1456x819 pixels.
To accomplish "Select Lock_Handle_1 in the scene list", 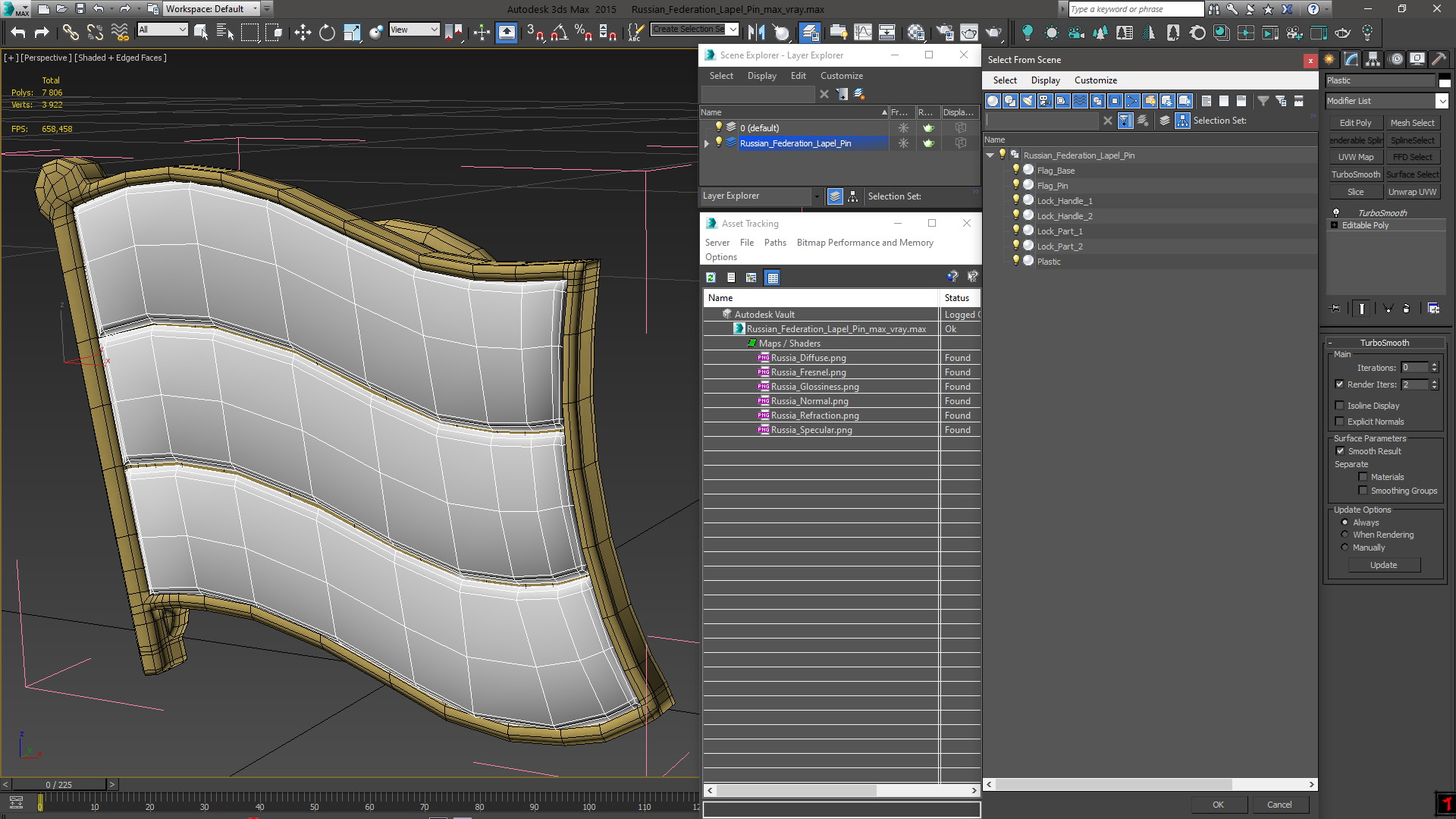I will pyautogui.click(x=1064, y=201).
